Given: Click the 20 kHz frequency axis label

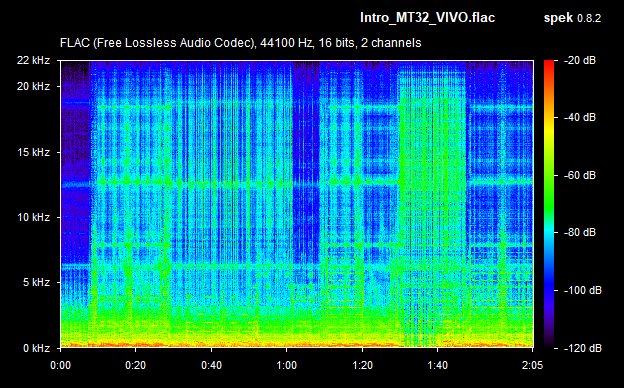Looking at the screenshot, I should tap(33, 86).
